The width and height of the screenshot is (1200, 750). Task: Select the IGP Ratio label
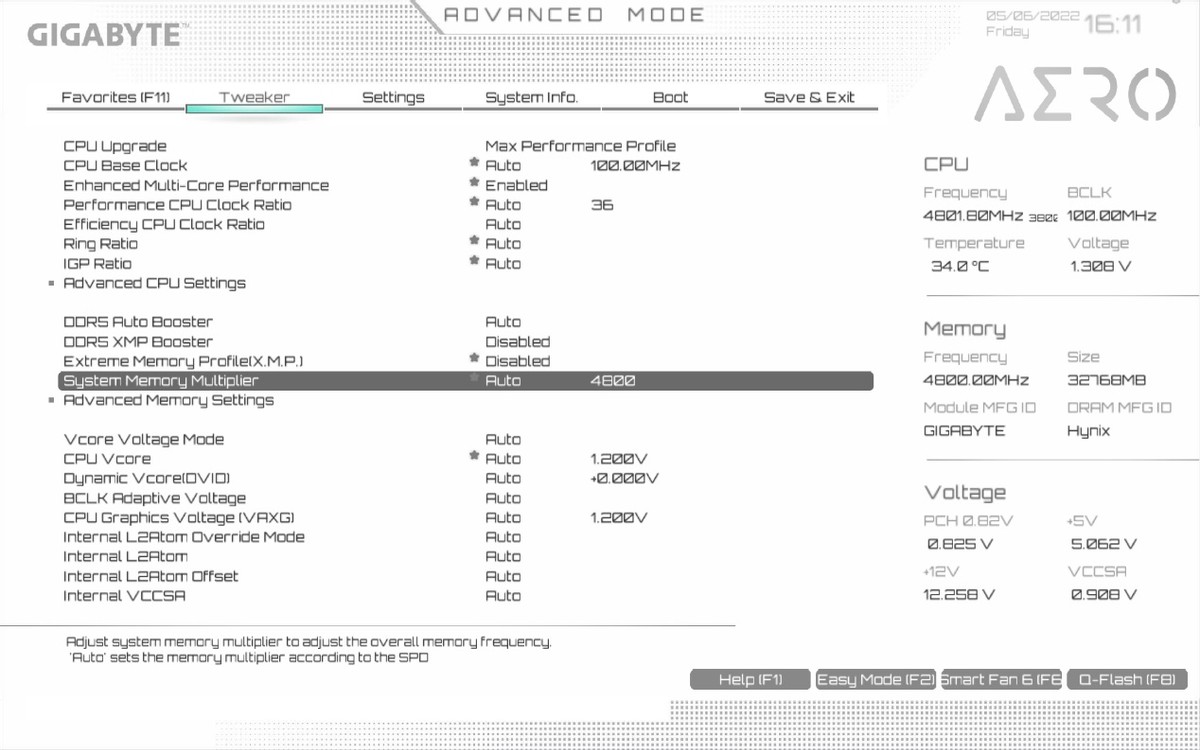97,263
